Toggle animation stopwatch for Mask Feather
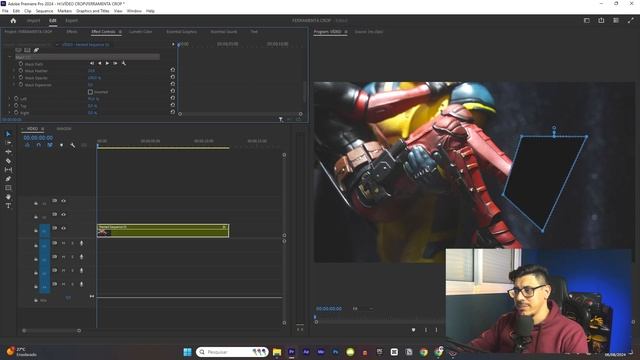The image size is (640, 360). (21, 71)
